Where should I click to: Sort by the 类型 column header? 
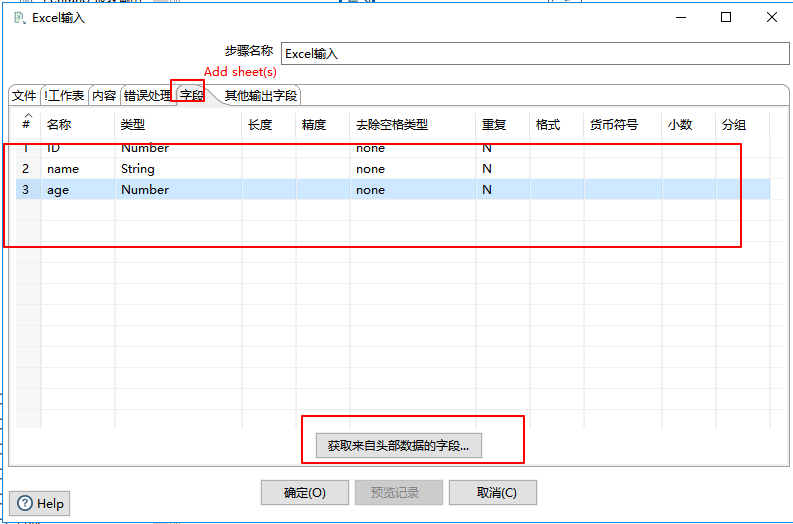point(179,124)
